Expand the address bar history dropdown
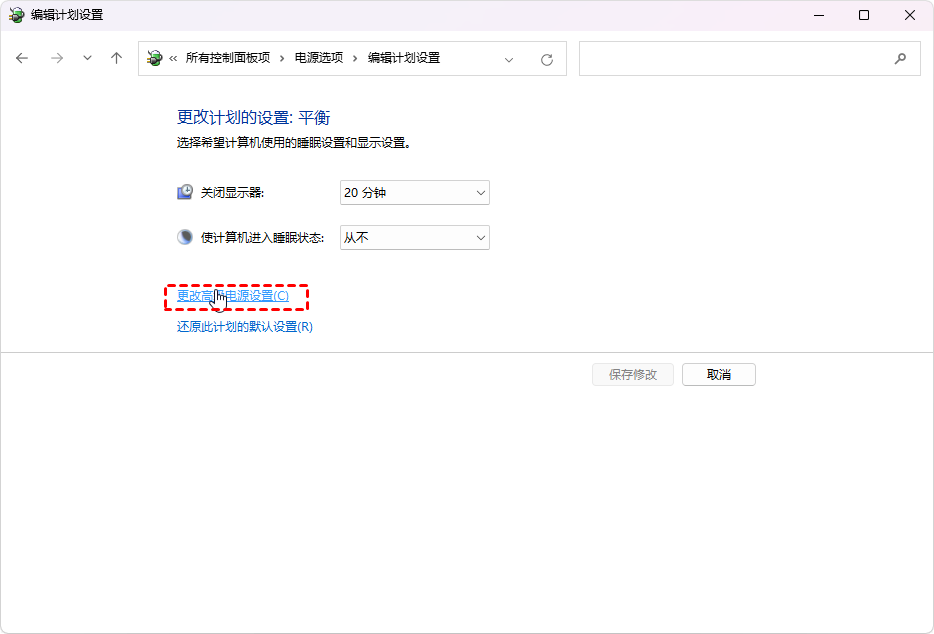This screenshot has width=934, height=634. point(509,59)
